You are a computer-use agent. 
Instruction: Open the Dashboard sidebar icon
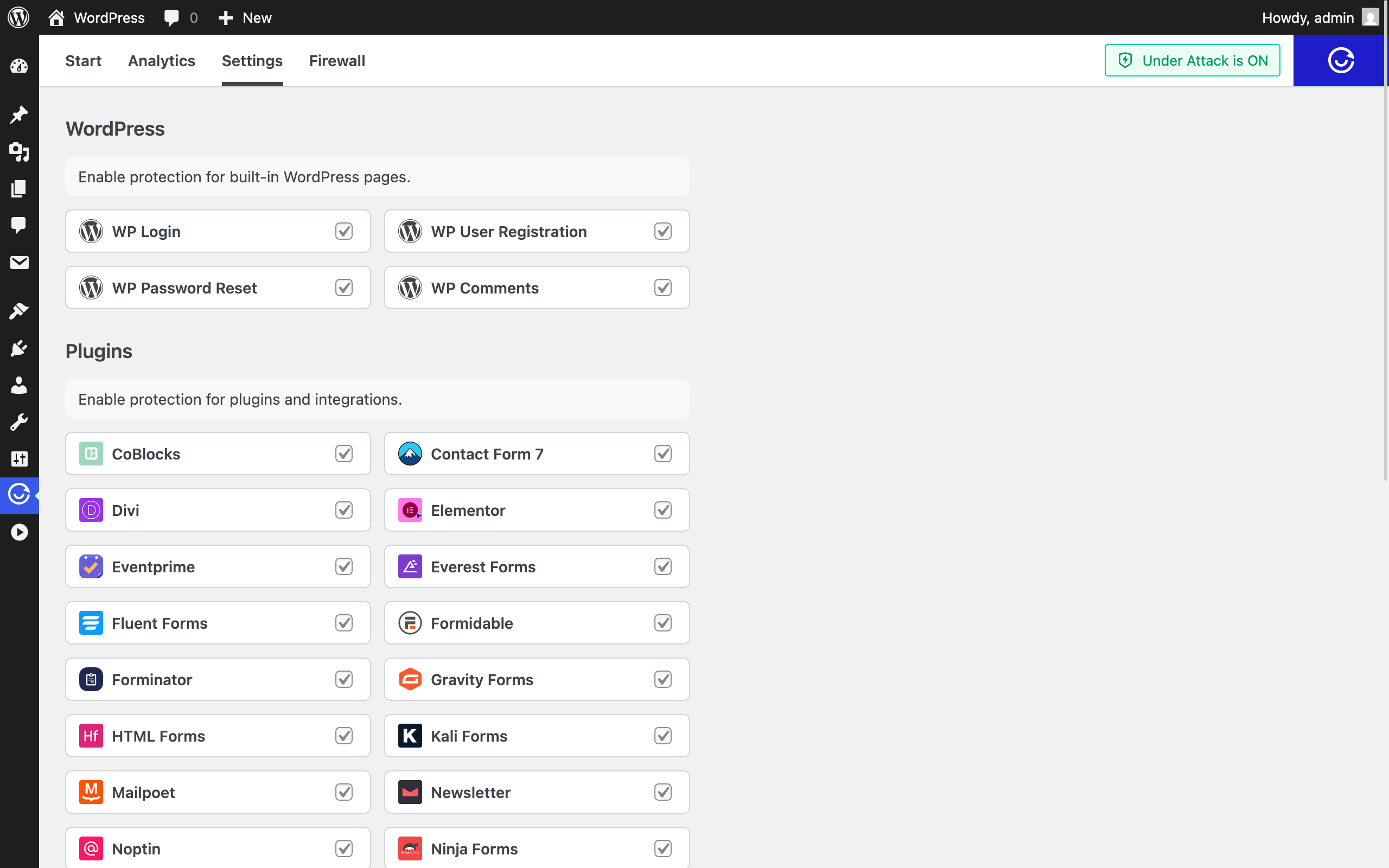[19, 67]
